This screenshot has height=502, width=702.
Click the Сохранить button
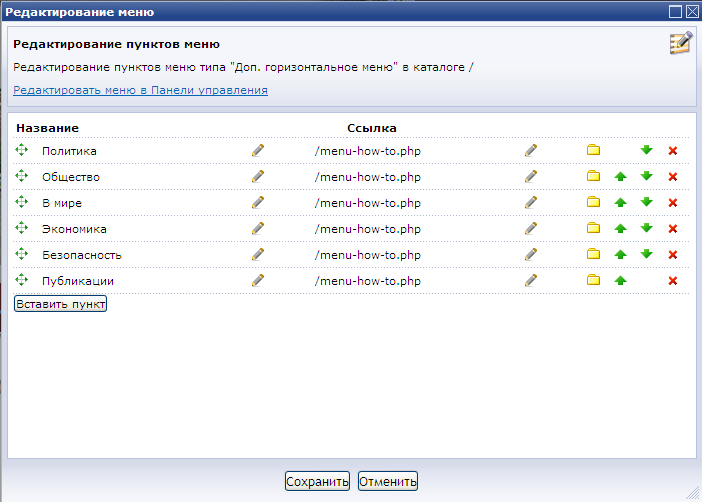317,482
